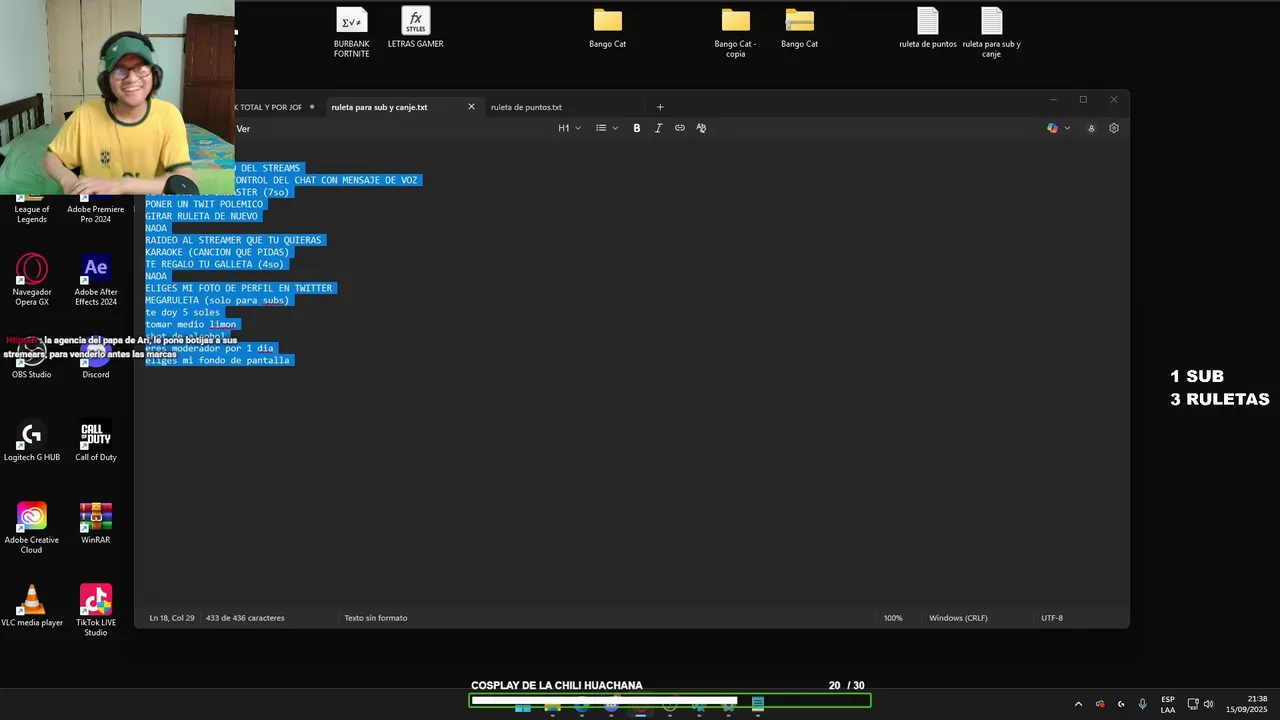This screenshot has height=720, width=1280.
Task: Select VLC media player desktop shortcut
Action: pos(32,606)
